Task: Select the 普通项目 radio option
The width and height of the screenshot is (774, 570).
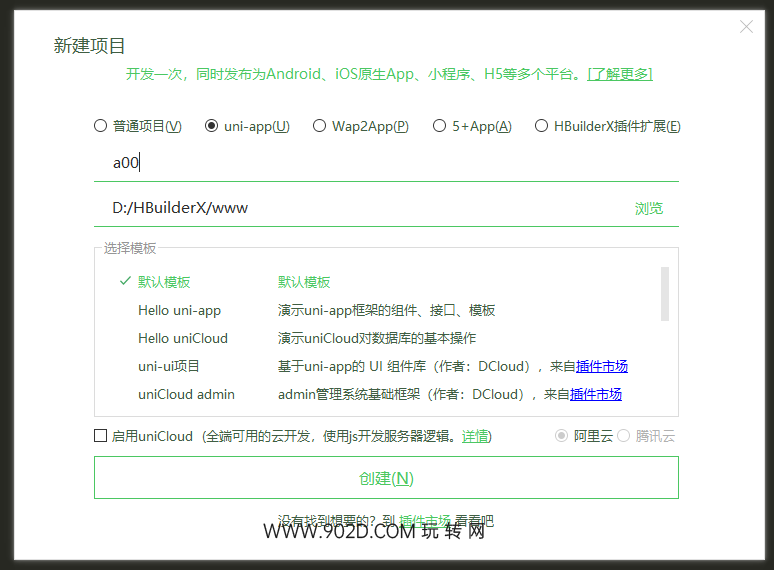Action: tap(100, 126)
